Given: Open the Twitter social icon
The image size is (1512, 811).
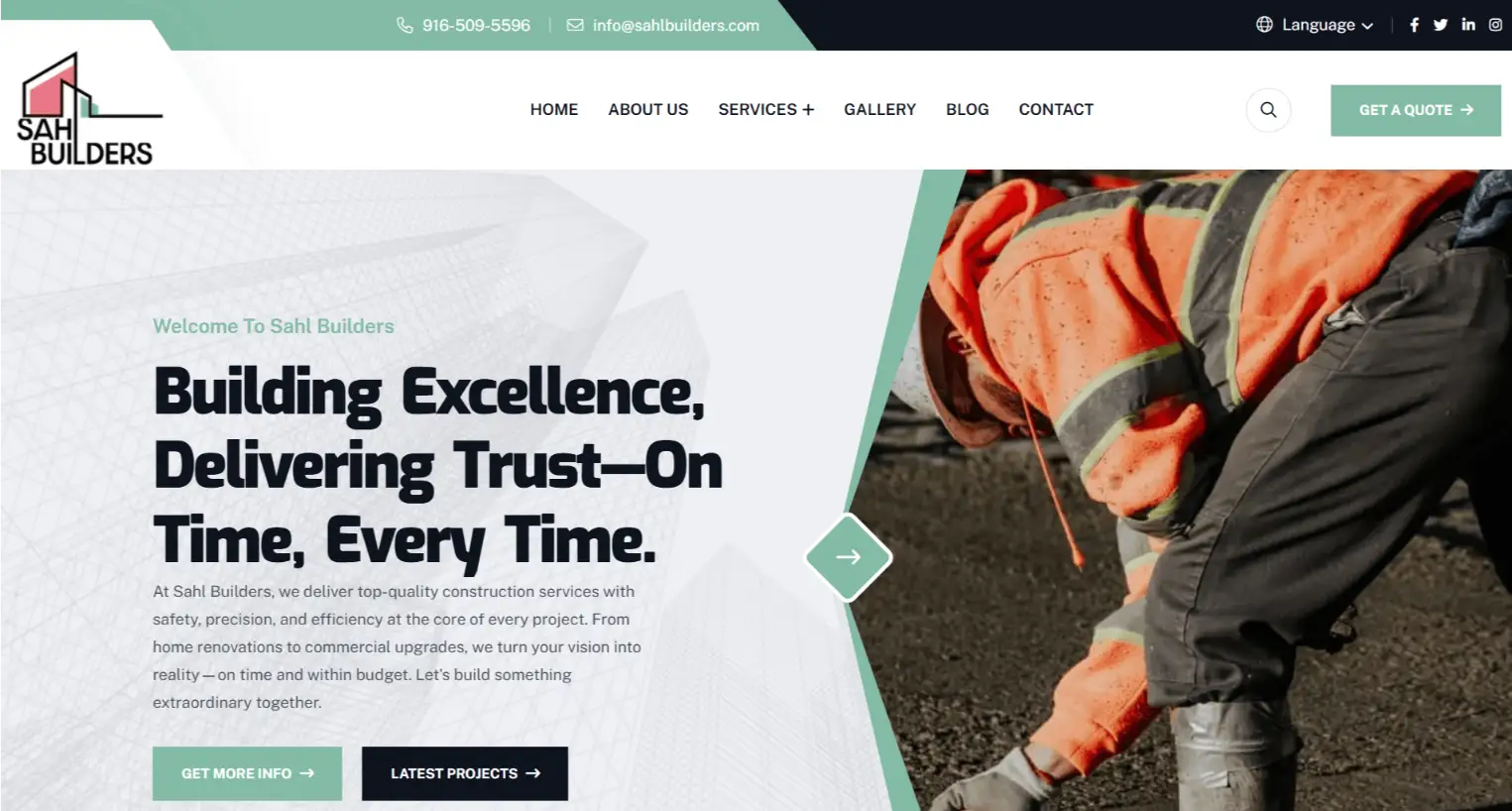Looking at the screenshot, I should point(1441,25).
